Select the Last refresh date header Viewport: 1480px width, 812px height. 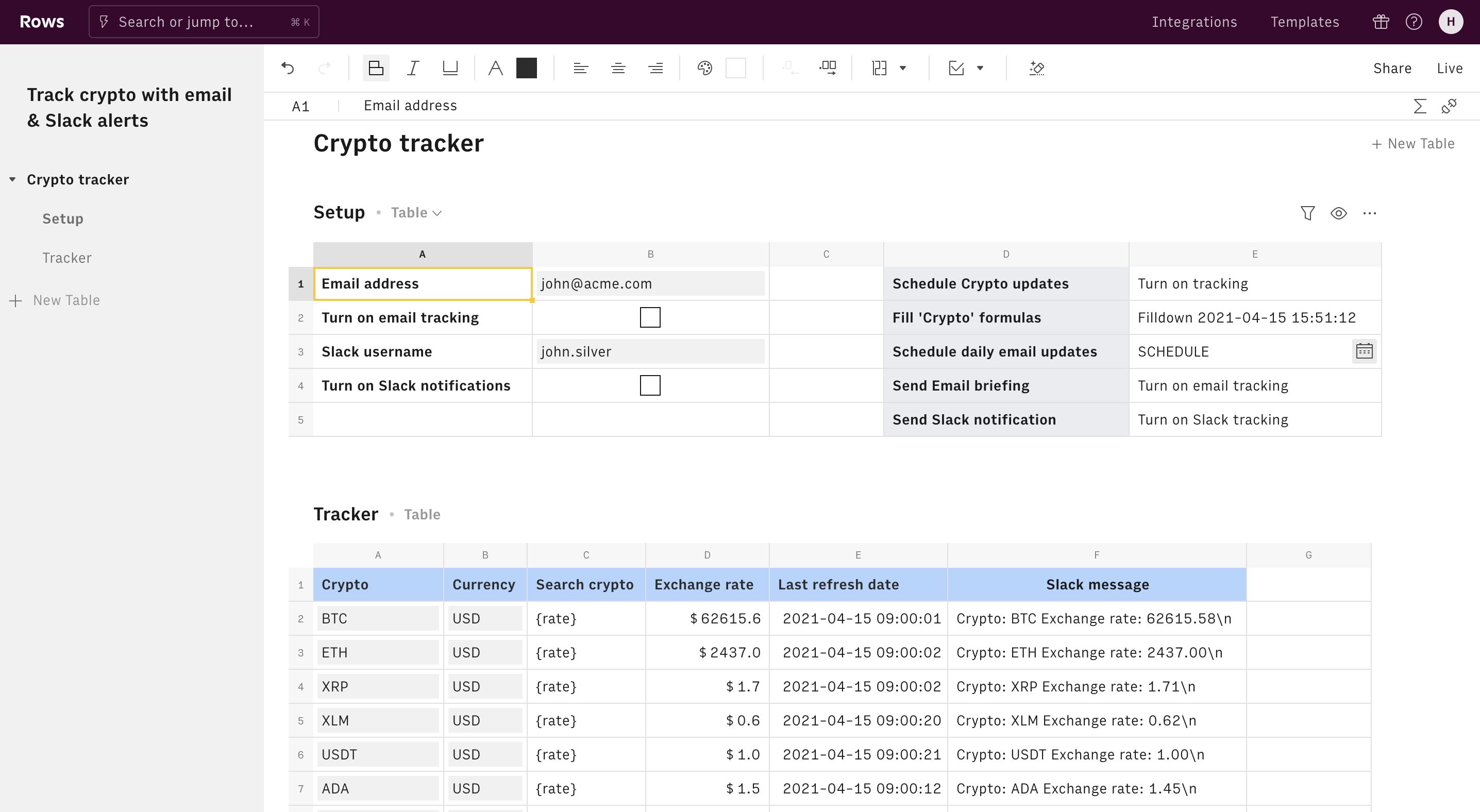pos(858,585)
